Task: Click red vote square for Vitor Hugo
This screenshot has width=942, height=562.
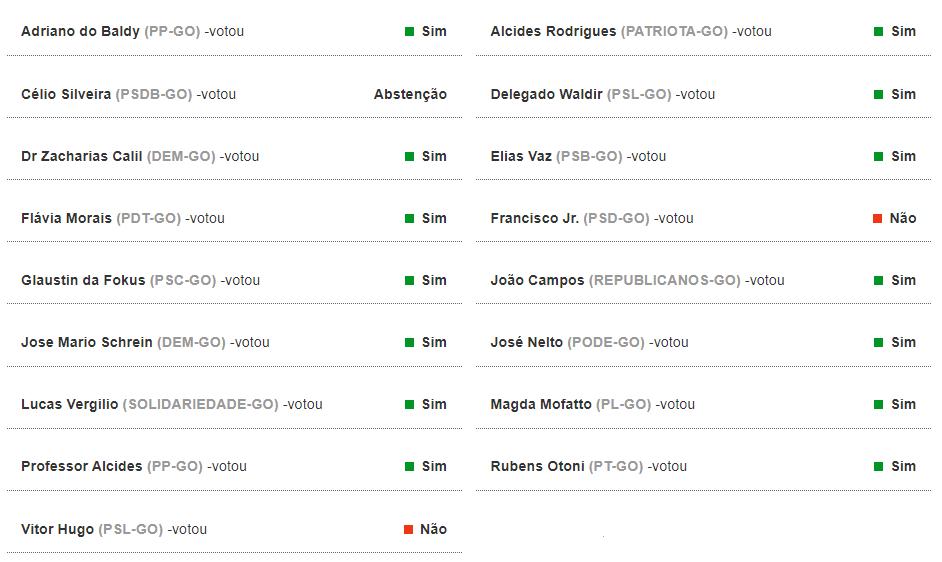Action: [x=408, y=530]
